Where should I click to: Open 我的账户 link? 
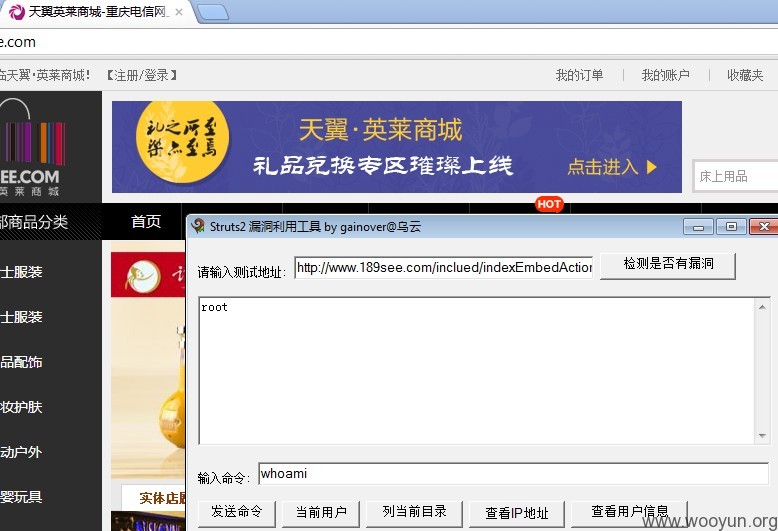[665, 75]
